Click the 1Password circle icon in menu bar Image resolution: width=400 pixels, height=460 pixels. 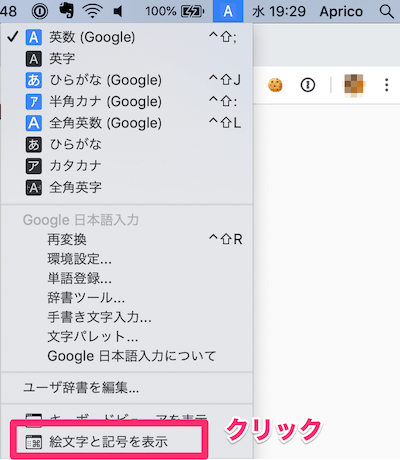pyautogui.click(x=40, y=12)
